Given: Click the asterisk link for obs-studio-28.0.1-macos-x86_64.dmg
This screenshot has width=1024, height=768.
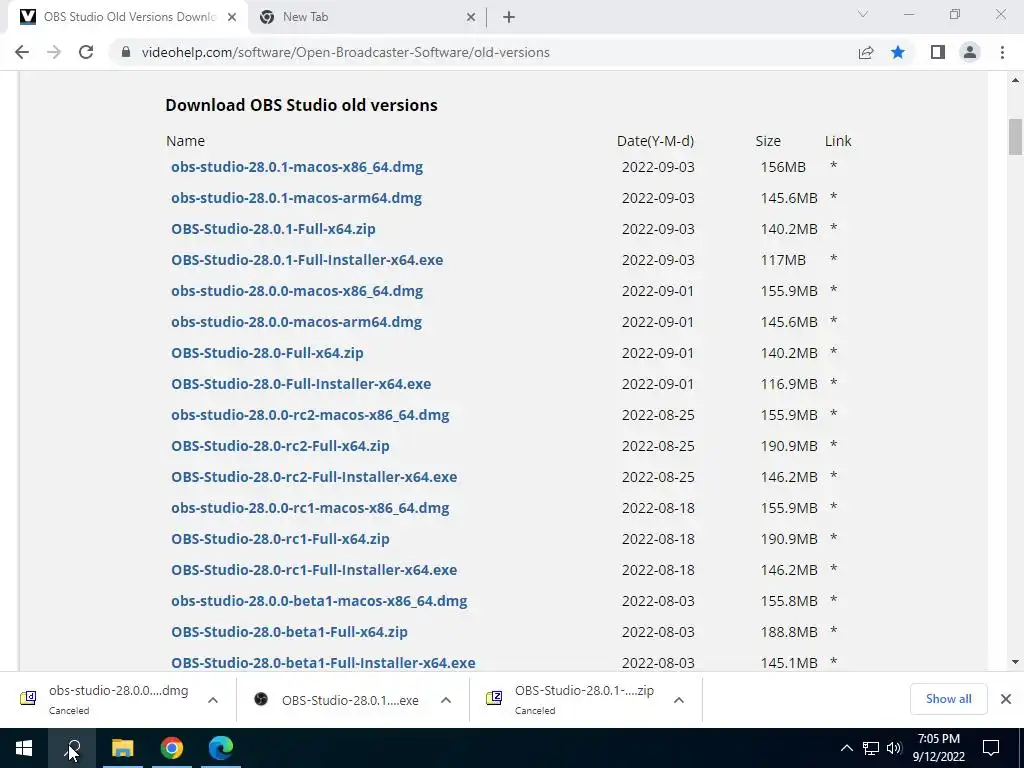Looking at the screenshot, I should [x=833, y=166].
